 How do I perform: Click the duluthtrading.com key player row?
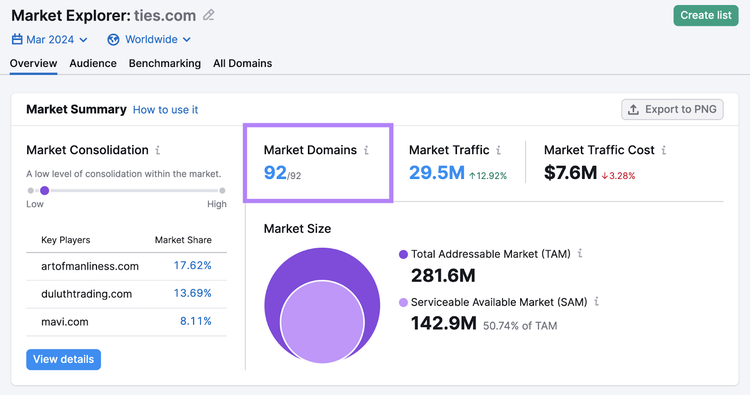126,294
